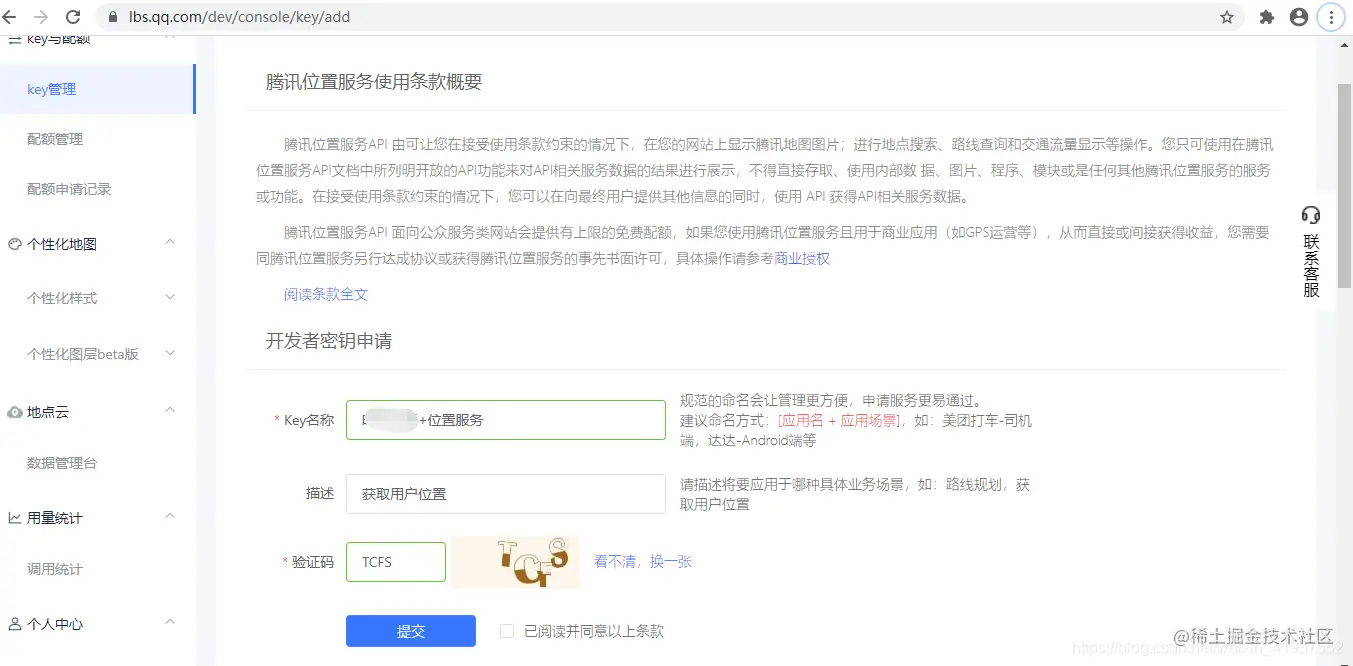Viewport: 1353px width, 666px height.
Task: Click the browser address bar URL
Action: [240, 17]
